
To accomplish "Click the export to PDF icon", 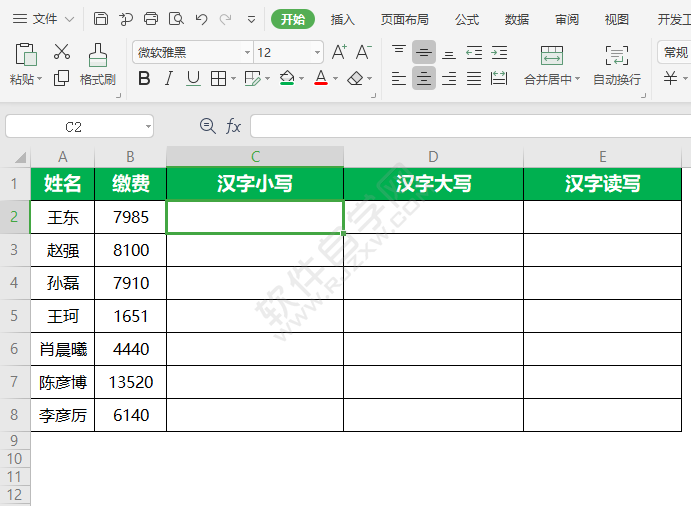I will [x=126, y=19].
